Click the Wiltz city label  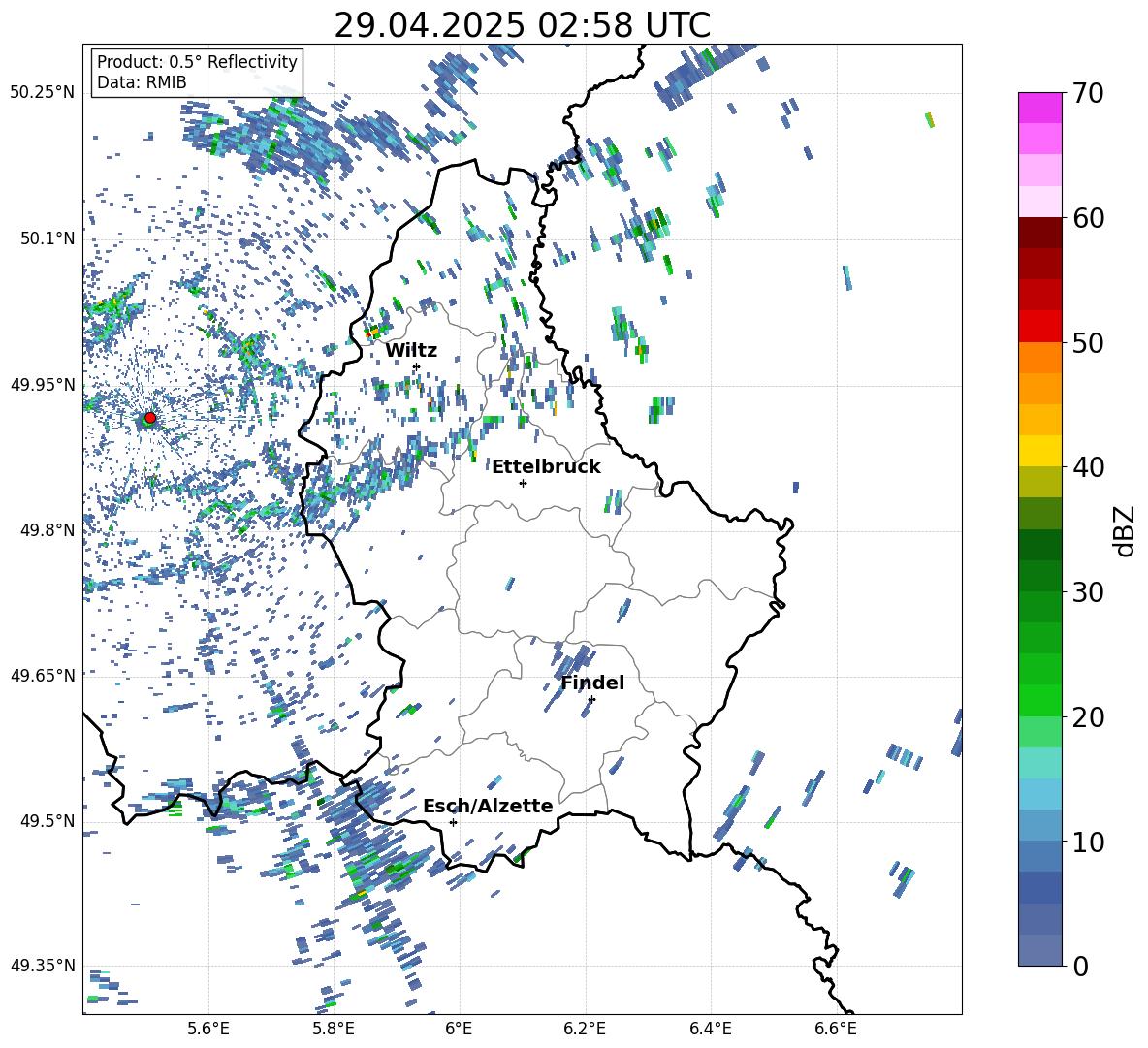click(411, 351)
